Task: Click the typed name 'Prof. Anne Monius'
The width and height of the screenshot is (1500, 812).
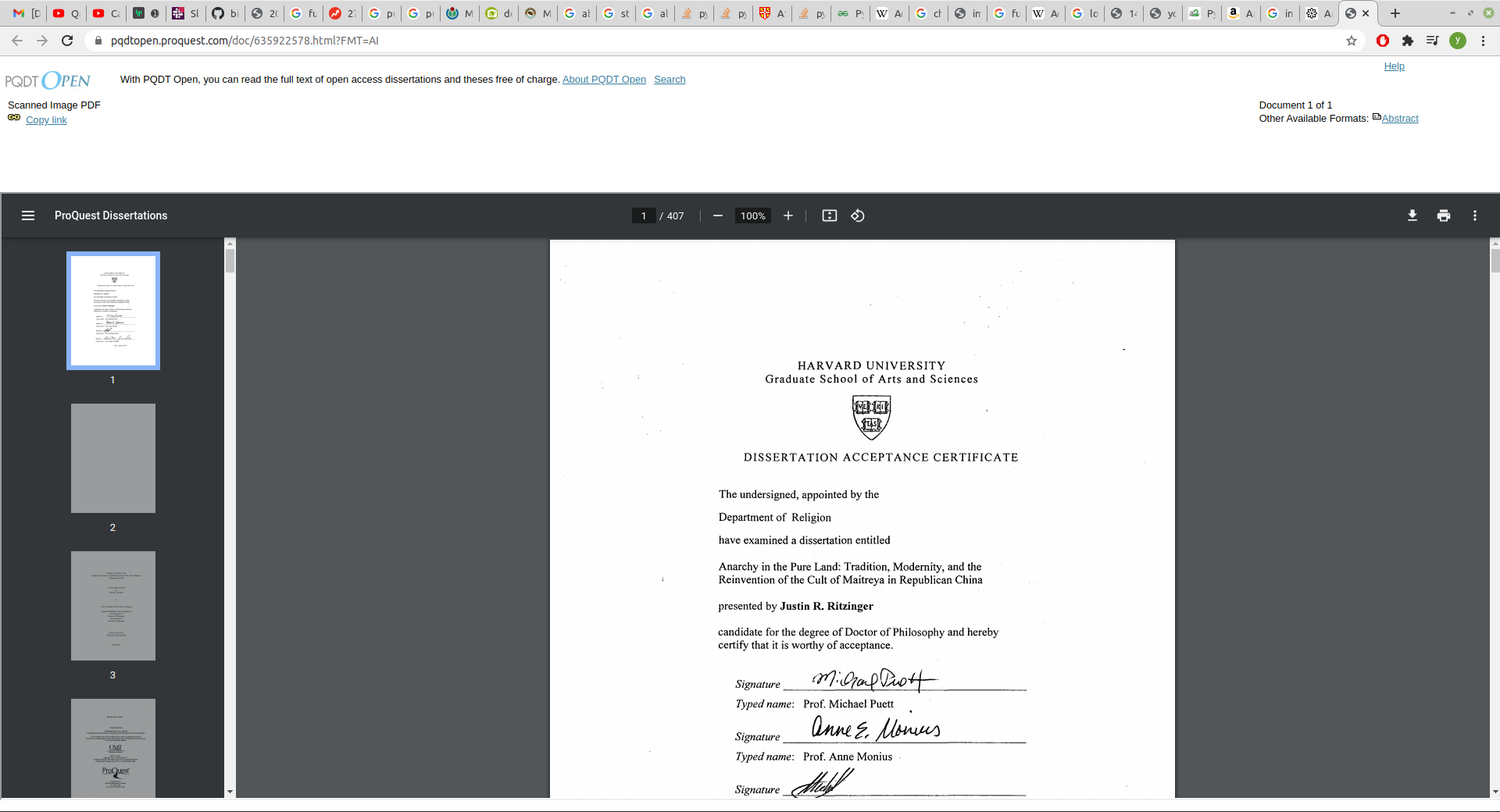Action: pos(848,757)
